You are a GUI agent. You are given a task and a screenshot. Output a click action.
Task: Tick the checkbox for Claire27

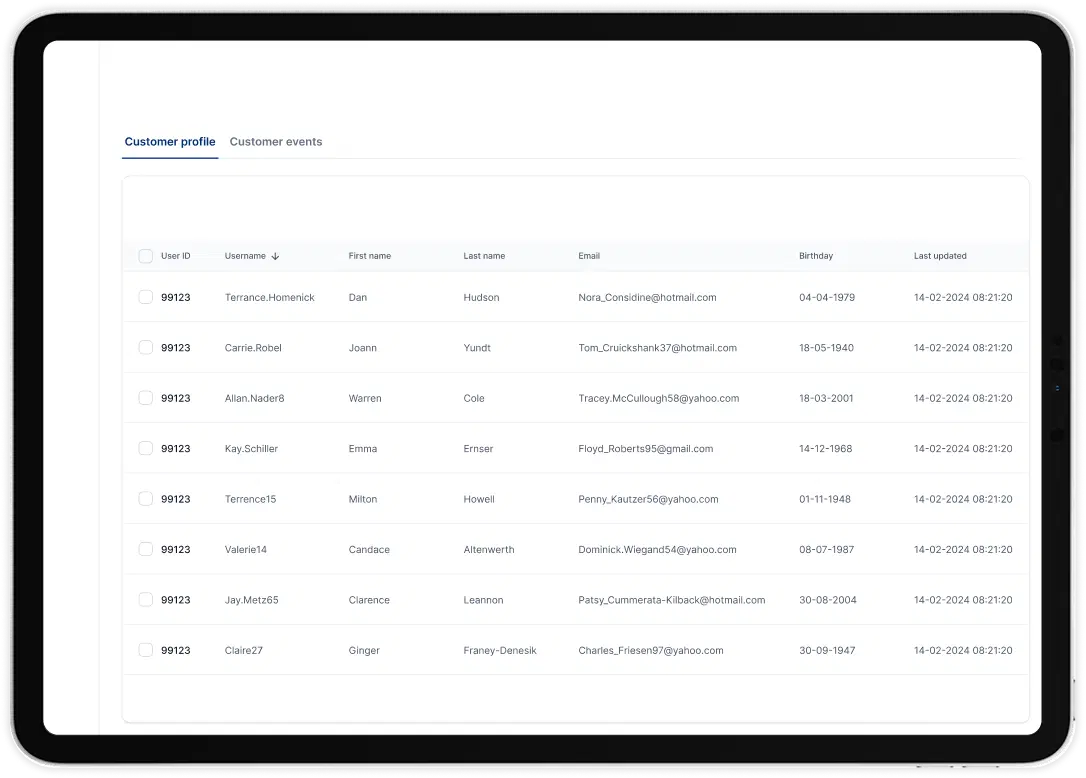click(x=145, y=651)
